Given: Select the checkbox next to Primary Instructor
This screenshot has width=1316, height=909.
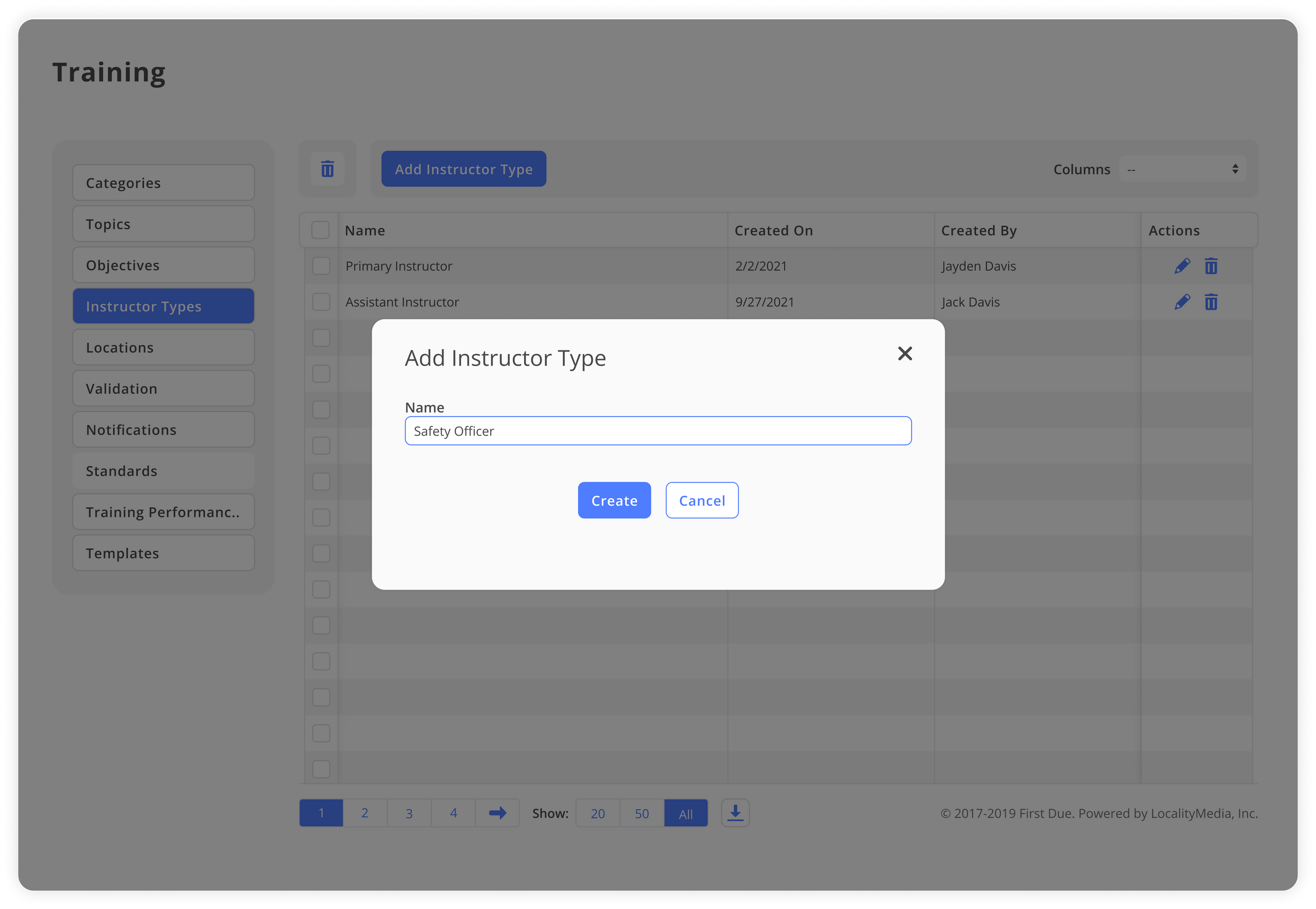Looking at the screenshot, I should [x=320, y=265].
